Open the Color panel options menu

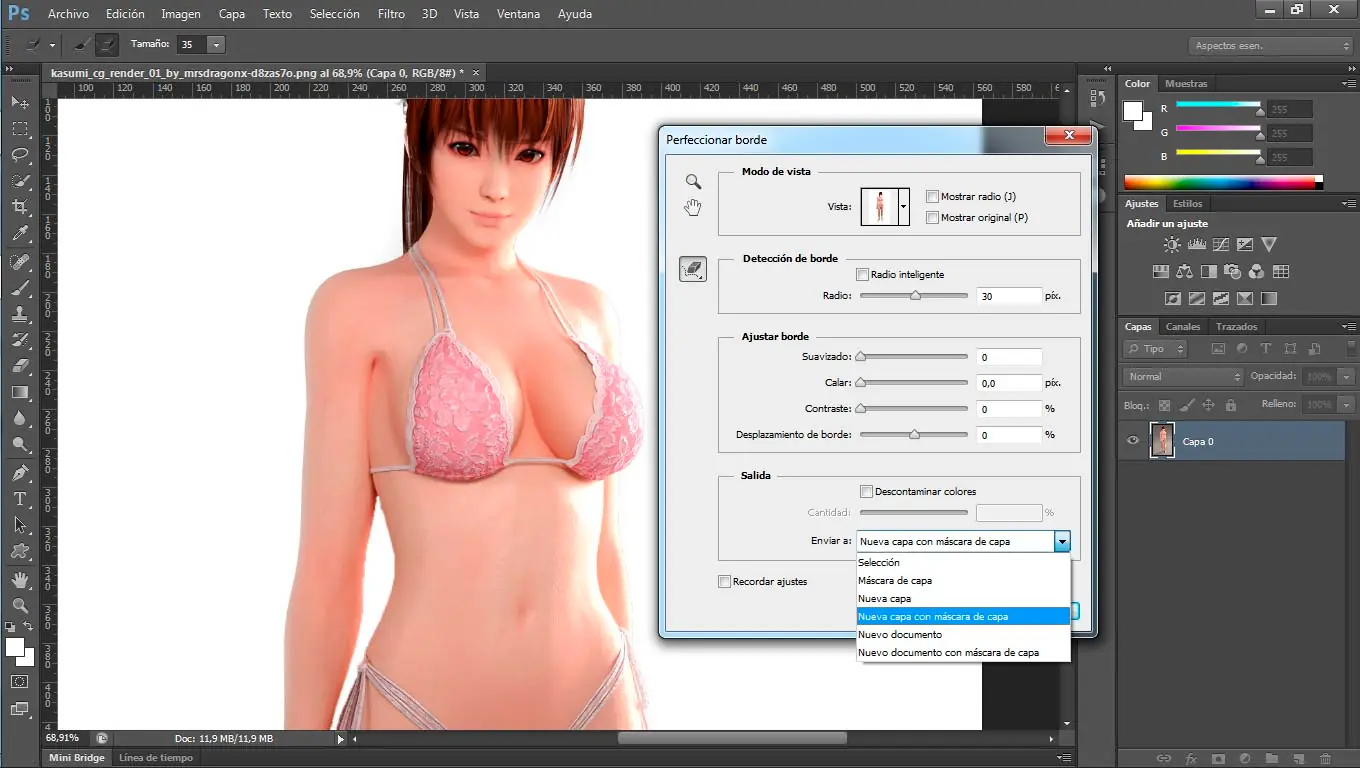(x=1347, y=84)
